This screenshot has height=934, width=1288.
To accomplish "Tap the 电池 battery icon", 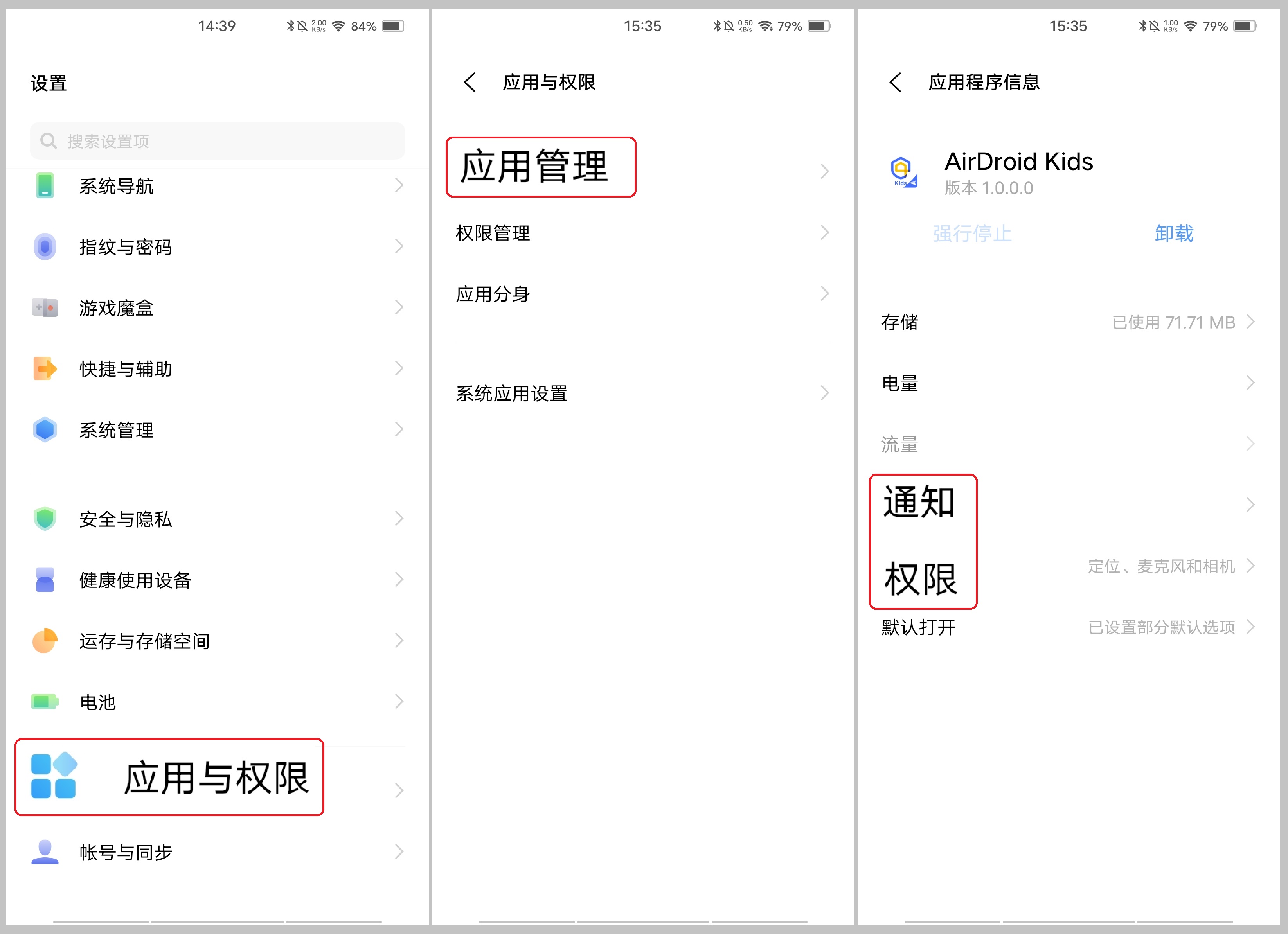I will point(44,702).
